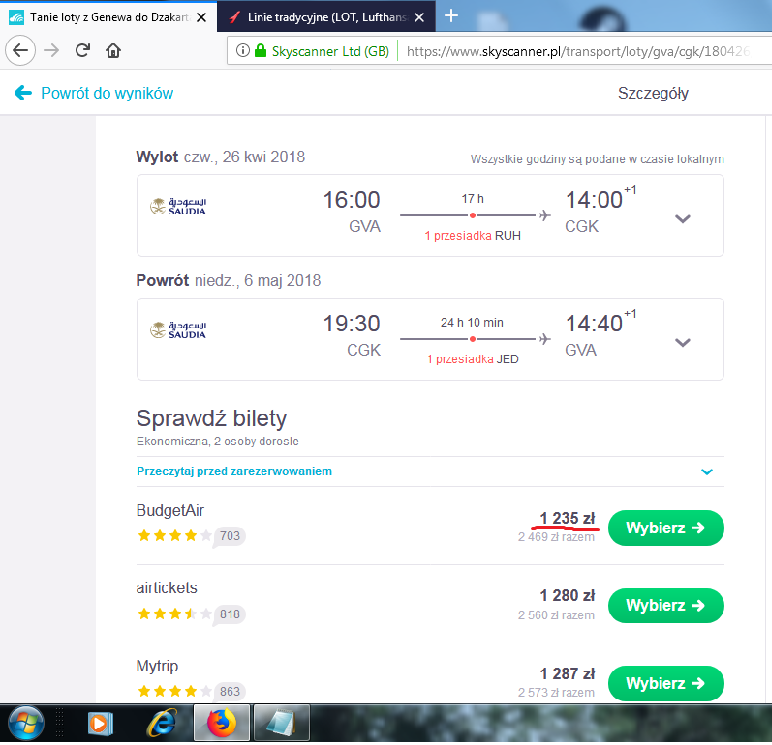Select the 'Szczegóły' heading
The height and width of the screenshot is (745, 772).
[653, 93]
